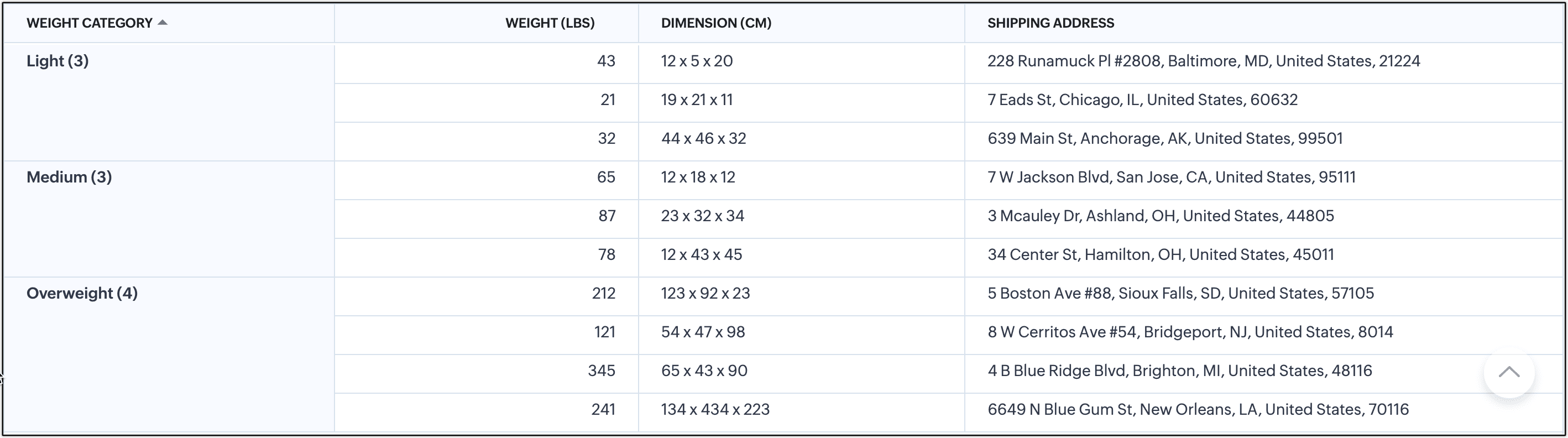This screenshot has height=438, width=1568.
Task: Click the Shipping Address column header
Action: click(x=1050, y=23)
